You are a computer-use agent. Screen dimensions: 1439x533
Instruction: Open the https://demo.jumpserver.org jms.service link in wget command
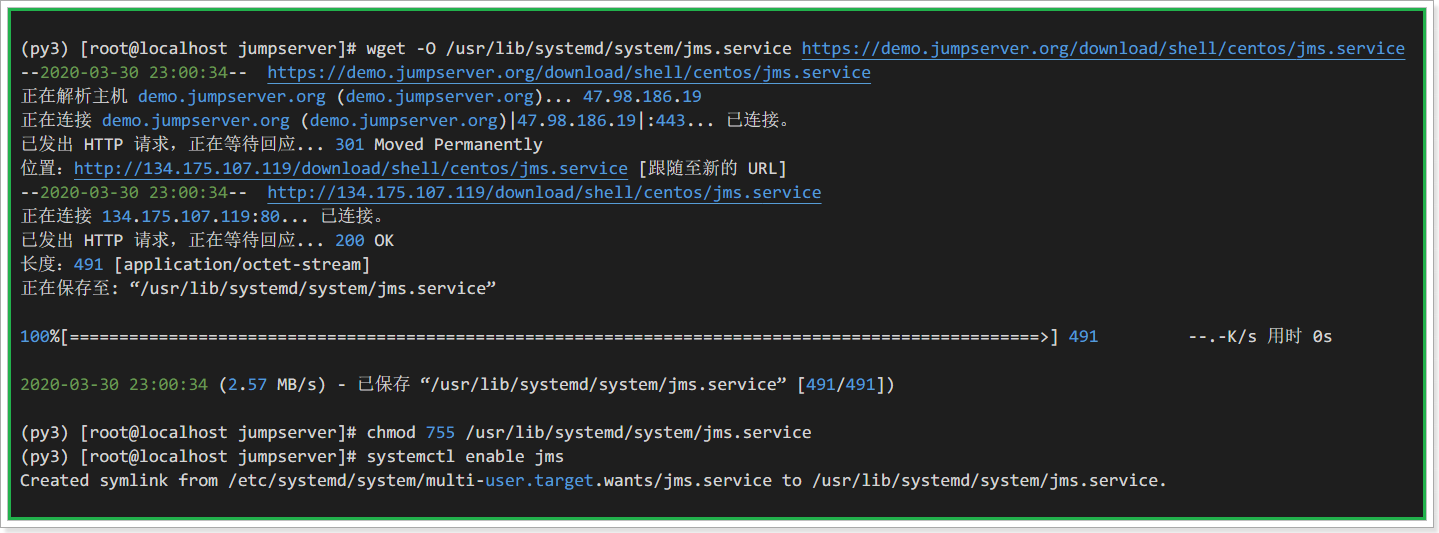[1103, 49]
